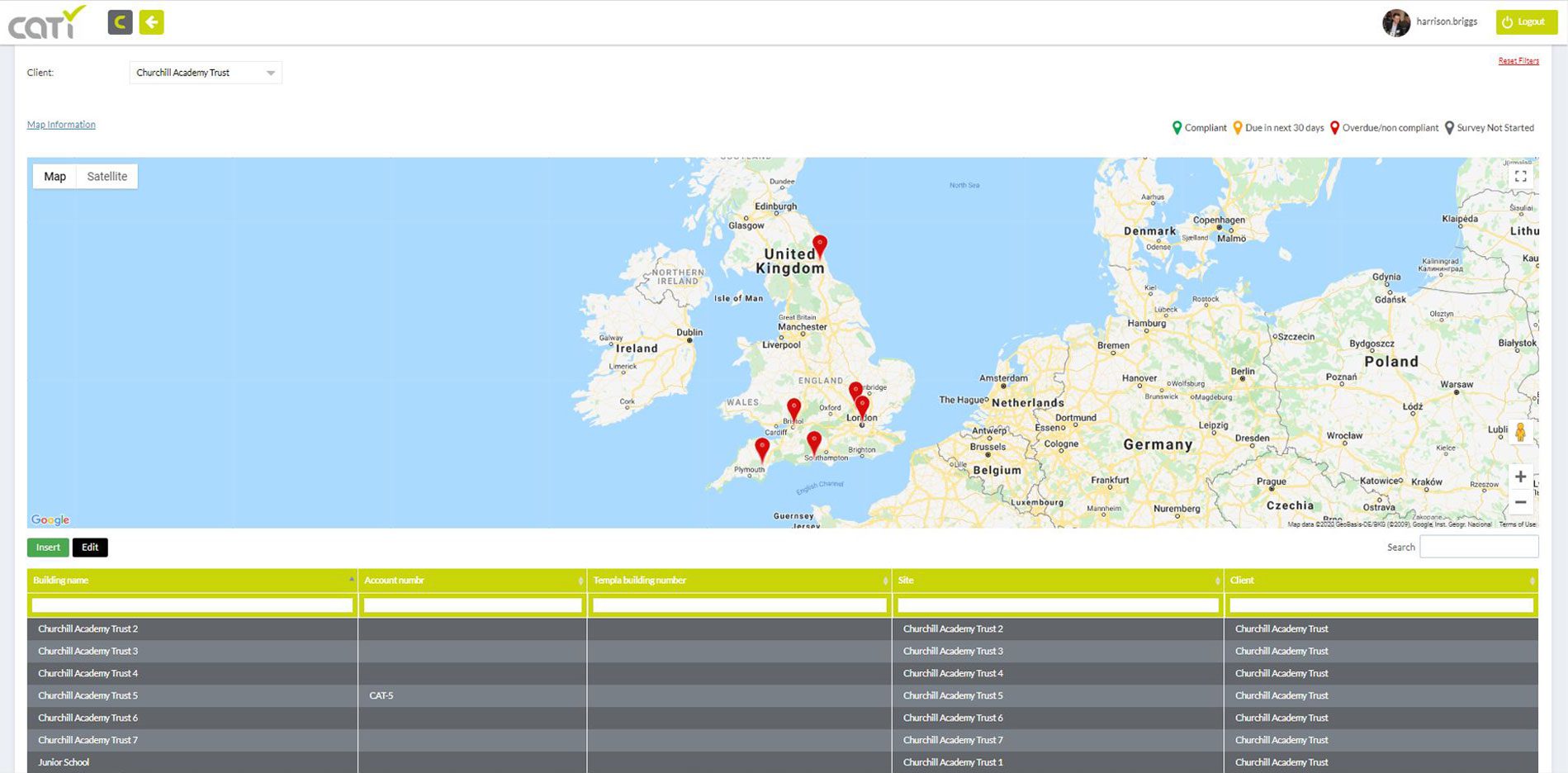Click the Google logo on map
This screenshot has width=1568, height=773.
(50, 519)
